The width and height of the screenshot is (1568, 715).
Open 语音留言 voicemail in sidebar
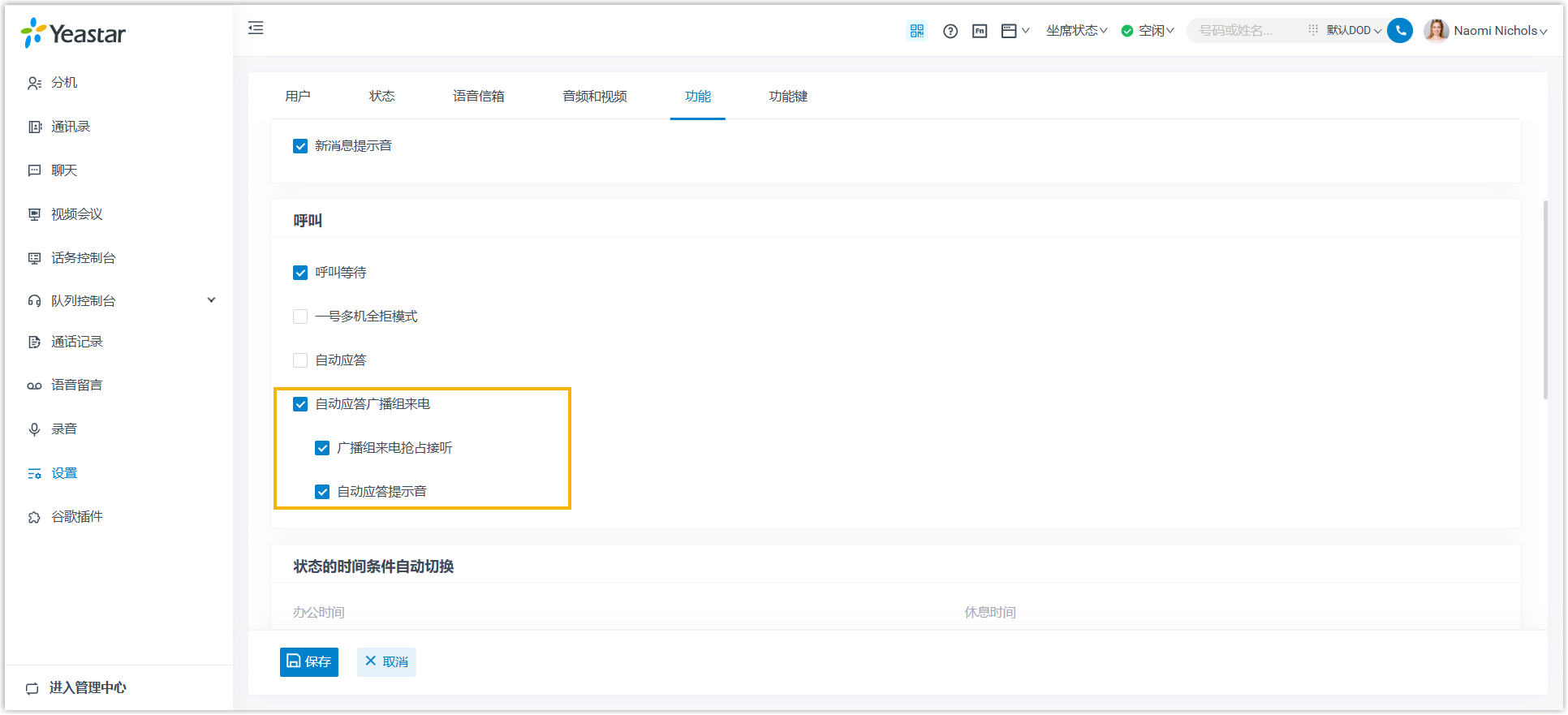pyautogui.click(x=76, y=385)
